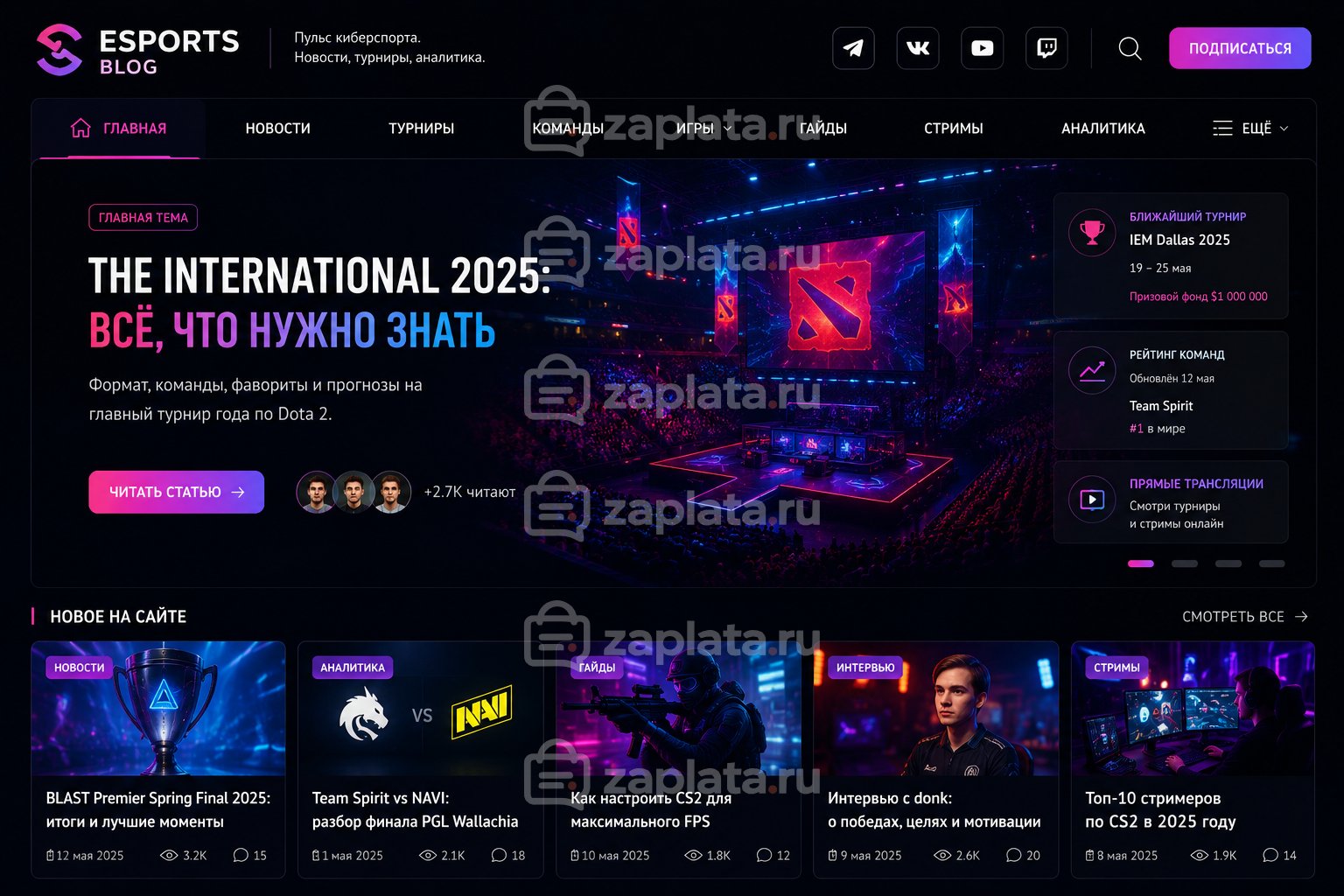The height and width of the screenshot is (896, 1344).
Task: Click the Гайды category tag on the card
Action: [597, 668]
